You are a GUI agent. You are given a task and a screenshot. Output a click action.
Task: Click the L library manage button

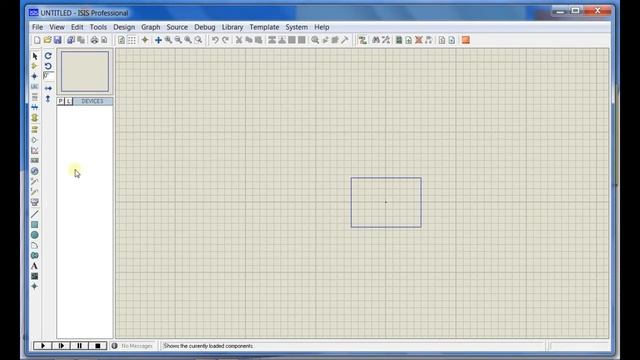point(69,101)
